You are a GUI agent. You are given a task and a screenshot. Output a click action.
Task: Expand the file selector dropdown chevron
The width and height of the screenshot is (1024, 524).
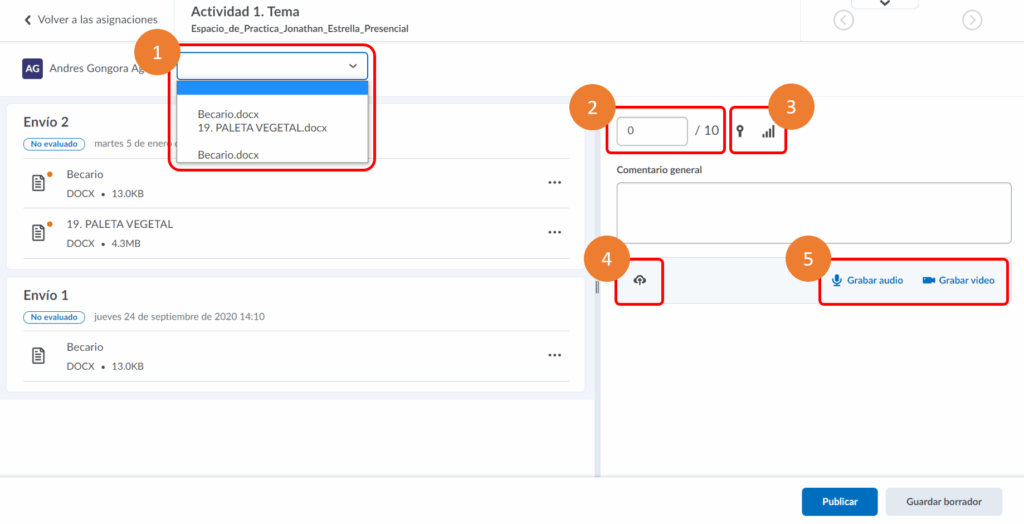[x=352, y=66]
